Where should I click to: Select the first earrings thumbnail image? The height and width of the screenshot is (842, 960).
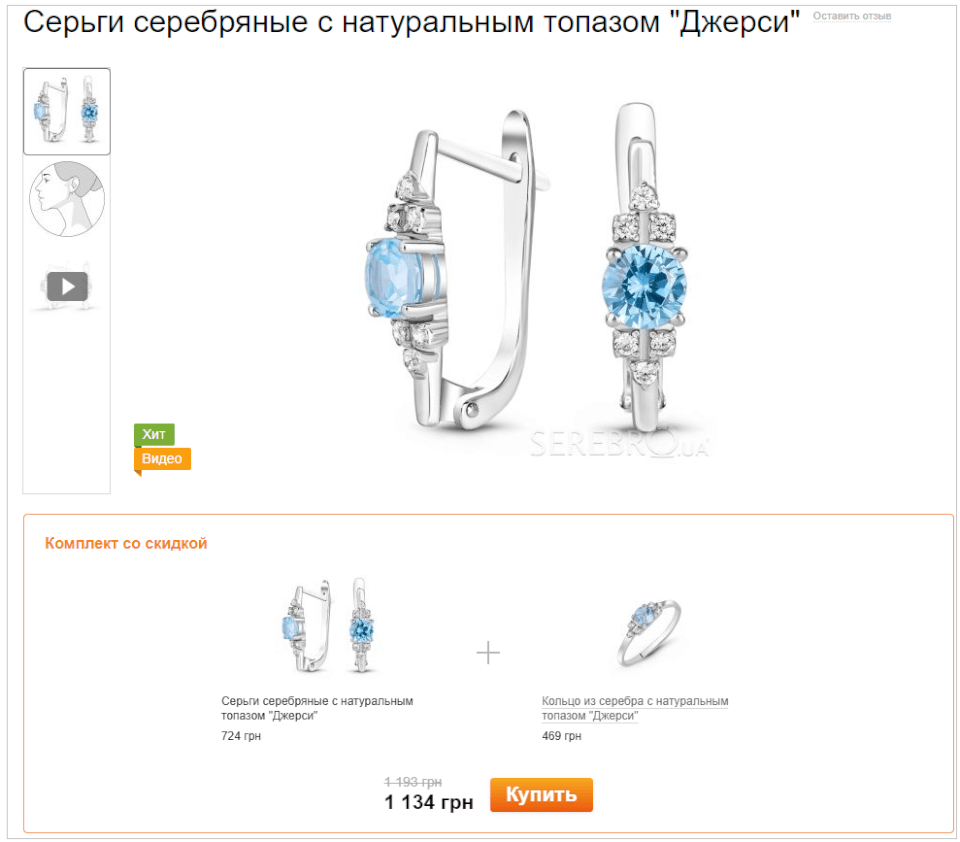pyautogui.click(x=67, y=111)
